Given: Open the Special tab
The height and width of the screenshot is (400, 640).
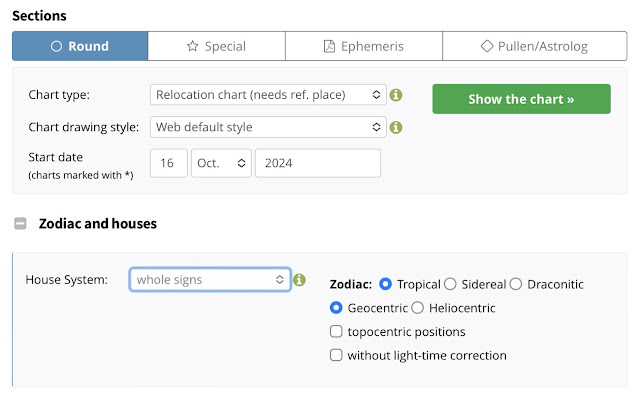Looking at the screenshot, I should (x=216, y=46).
